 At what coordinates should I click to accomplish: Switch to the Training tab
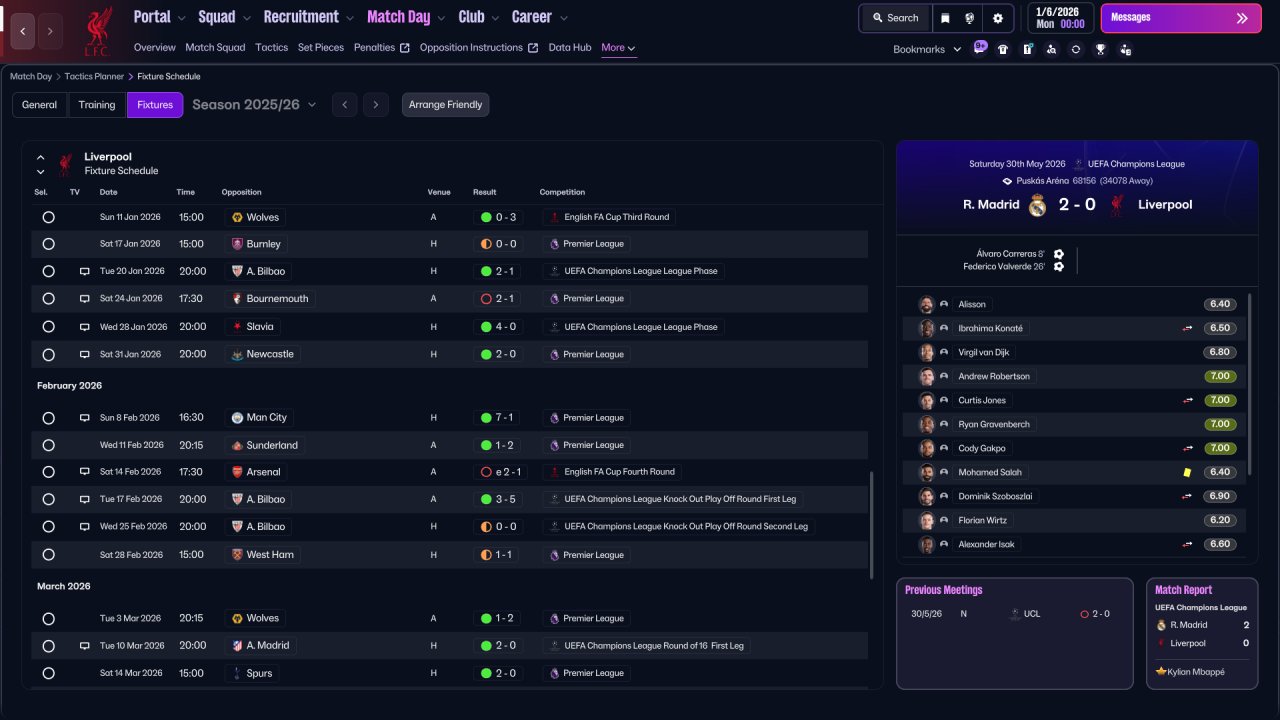click(97, 105)
